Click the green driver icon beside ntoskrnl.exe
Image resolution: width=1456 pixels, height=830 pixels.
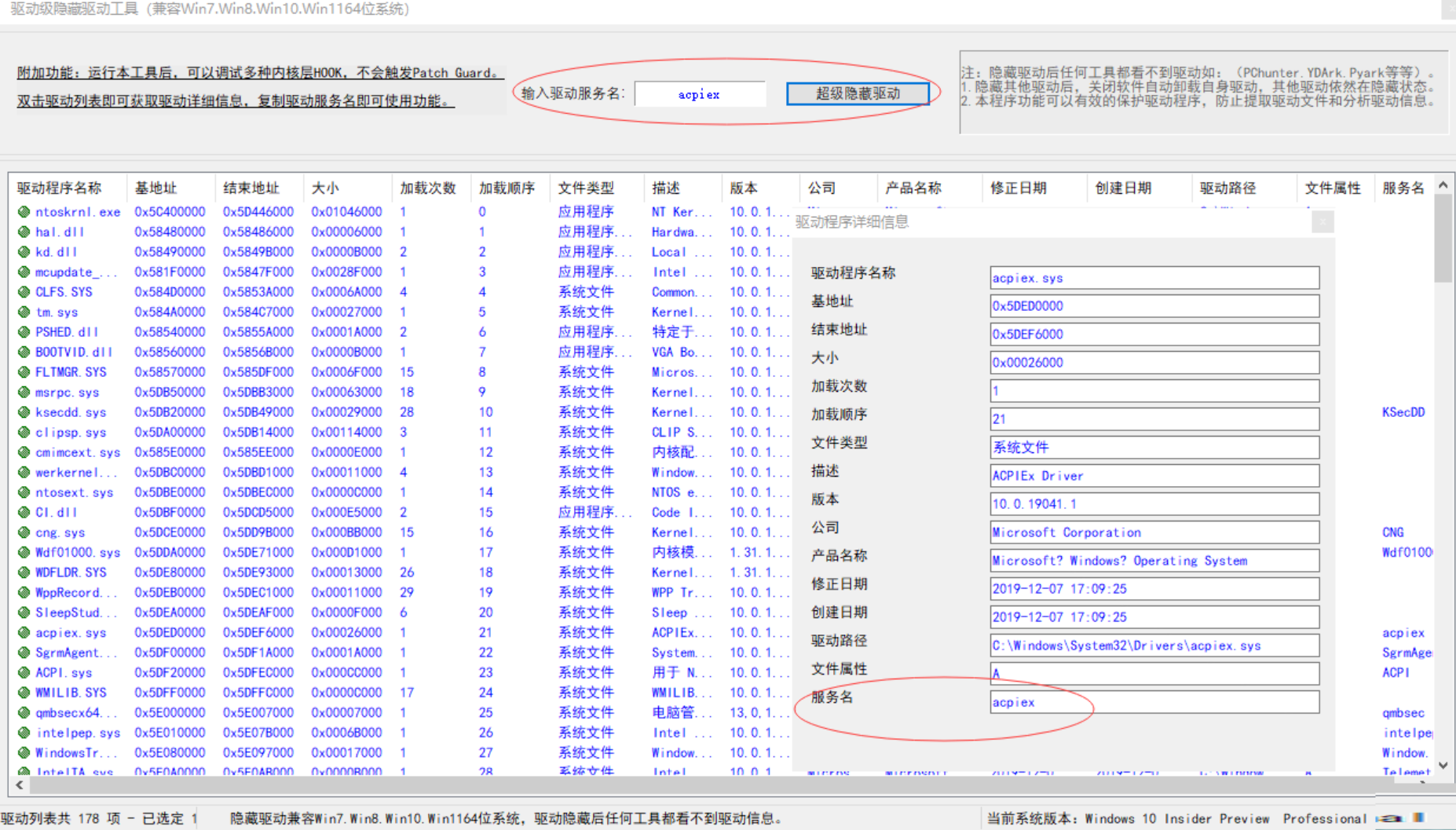point(23,211)
